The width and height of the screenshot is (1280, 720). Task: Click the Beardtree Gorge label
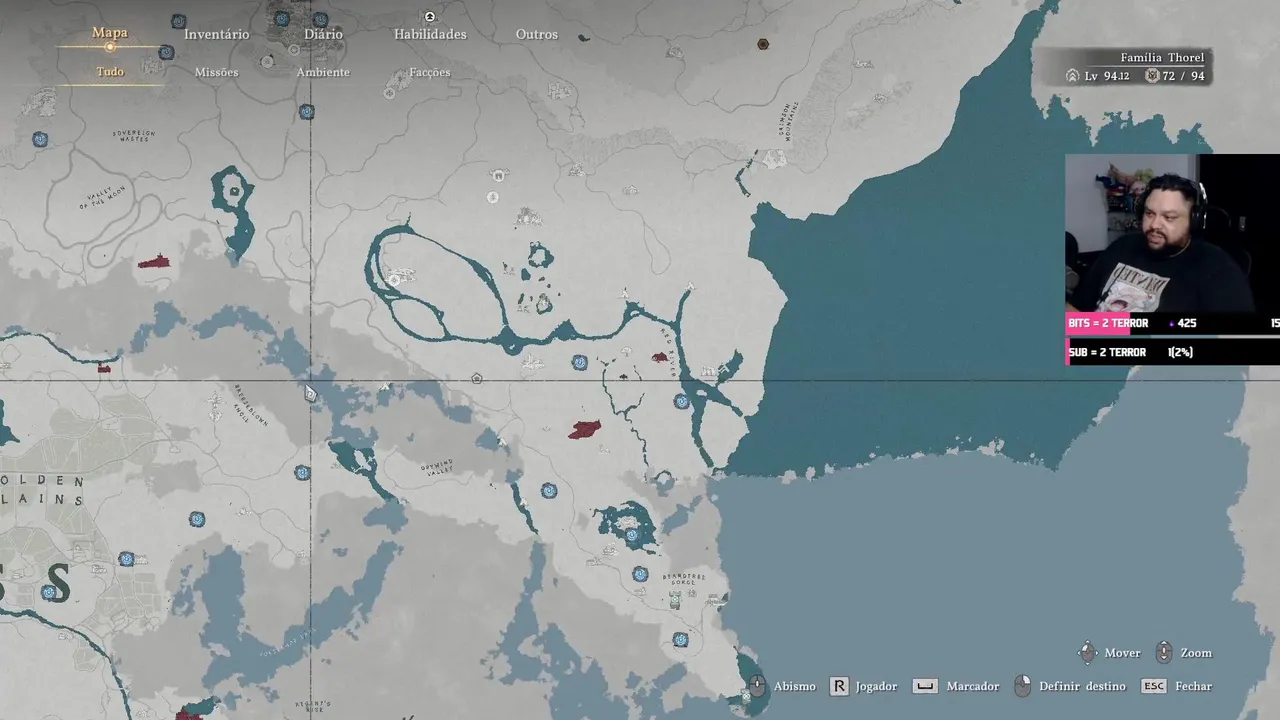click(x=685, y=580)
